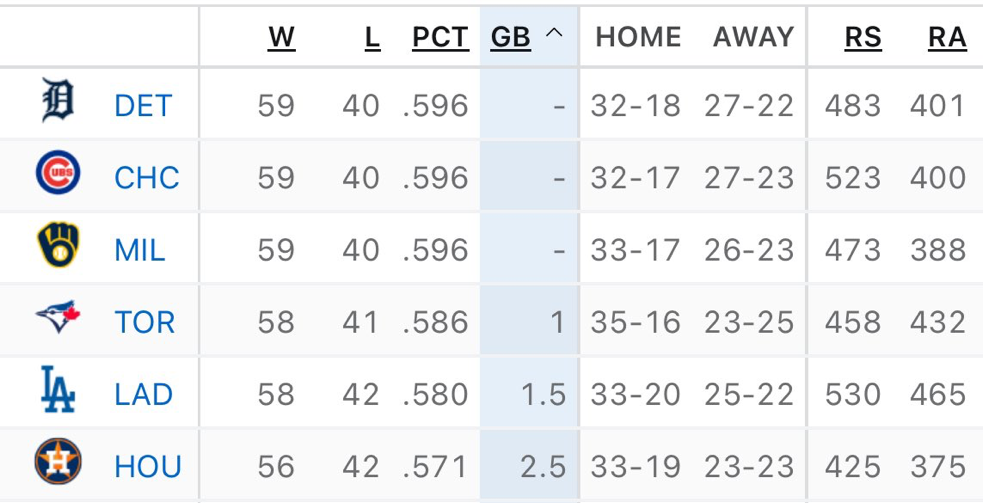Click the HOME column header
Screen dimensions: 983x503
click(638, 38)
